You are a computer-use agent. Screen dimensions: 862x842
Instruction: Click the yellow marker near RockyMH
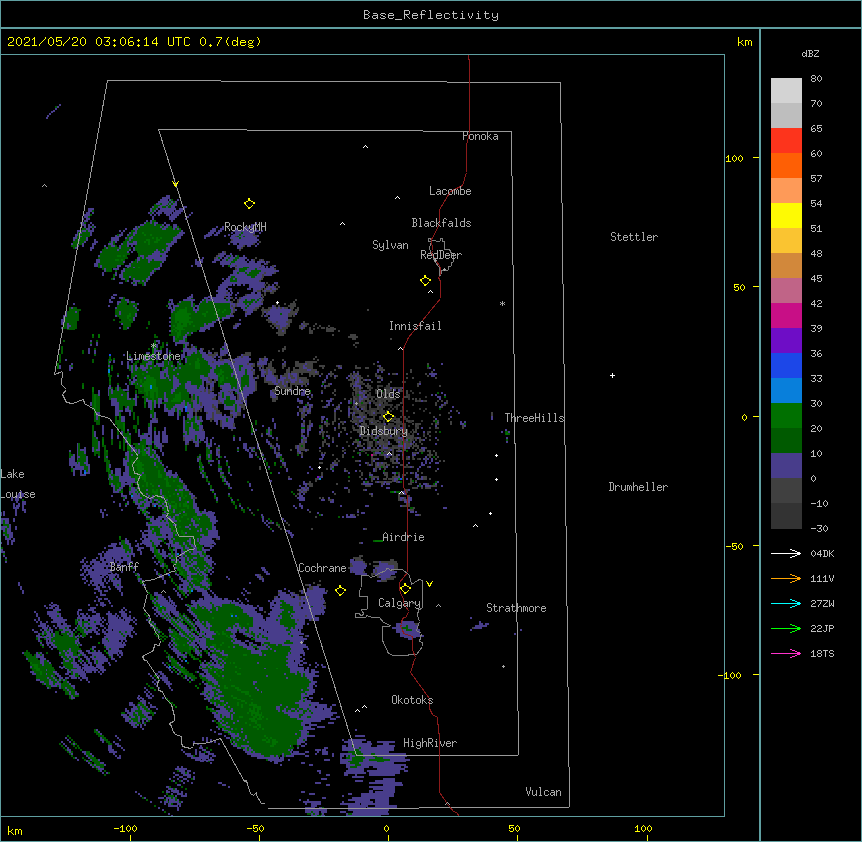coord(249,204)
